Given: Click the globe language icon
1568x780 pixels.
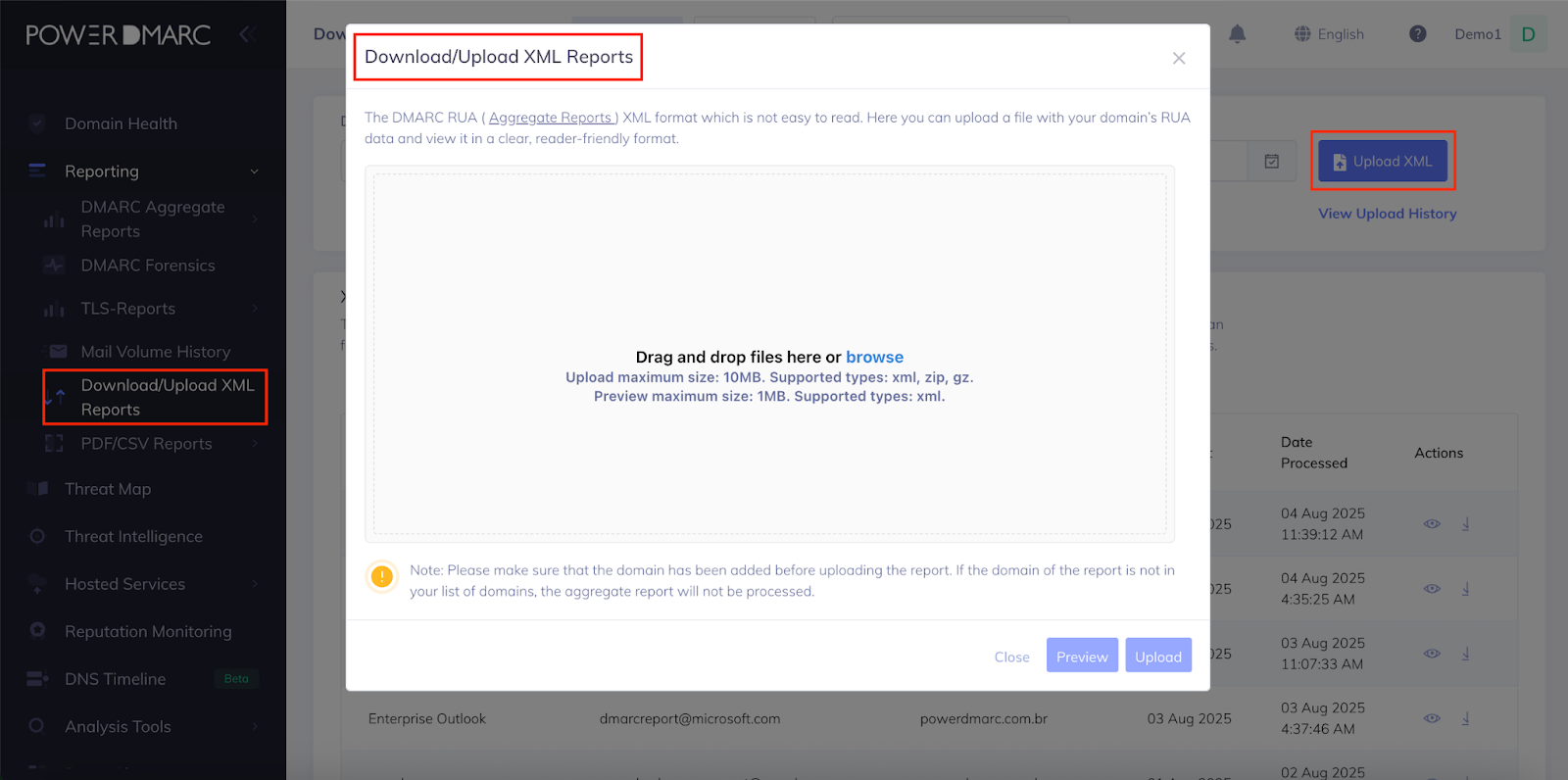Looking at the screenshot, I should (x=1302, y=33).
